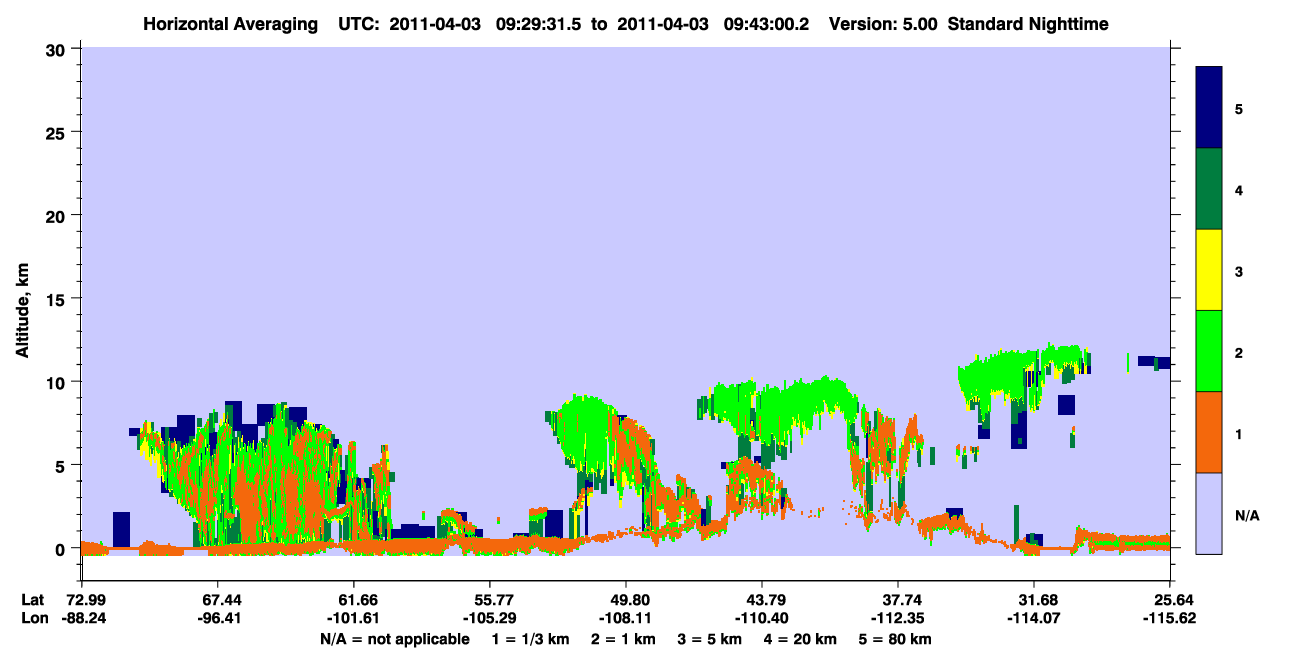The width and height of the screenshot is (1300, 667).
Task: Click the longitude value -108.11
Action: click(626, 619)
